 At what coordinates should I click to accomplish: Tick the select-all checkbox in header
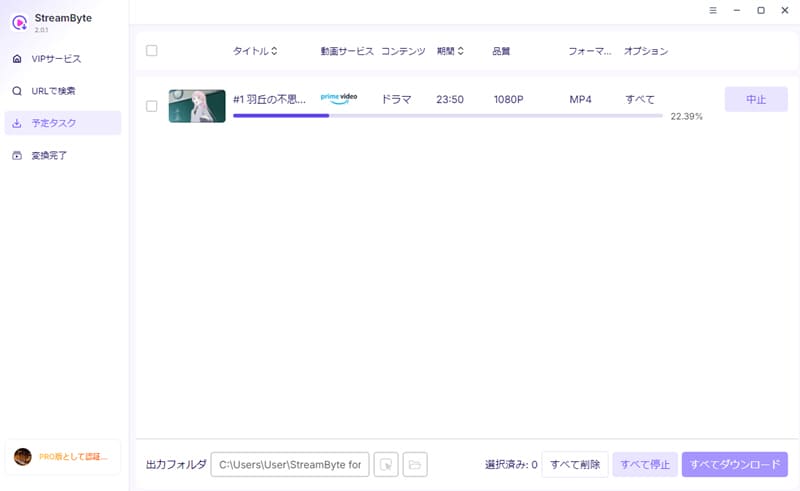point(152,51)
